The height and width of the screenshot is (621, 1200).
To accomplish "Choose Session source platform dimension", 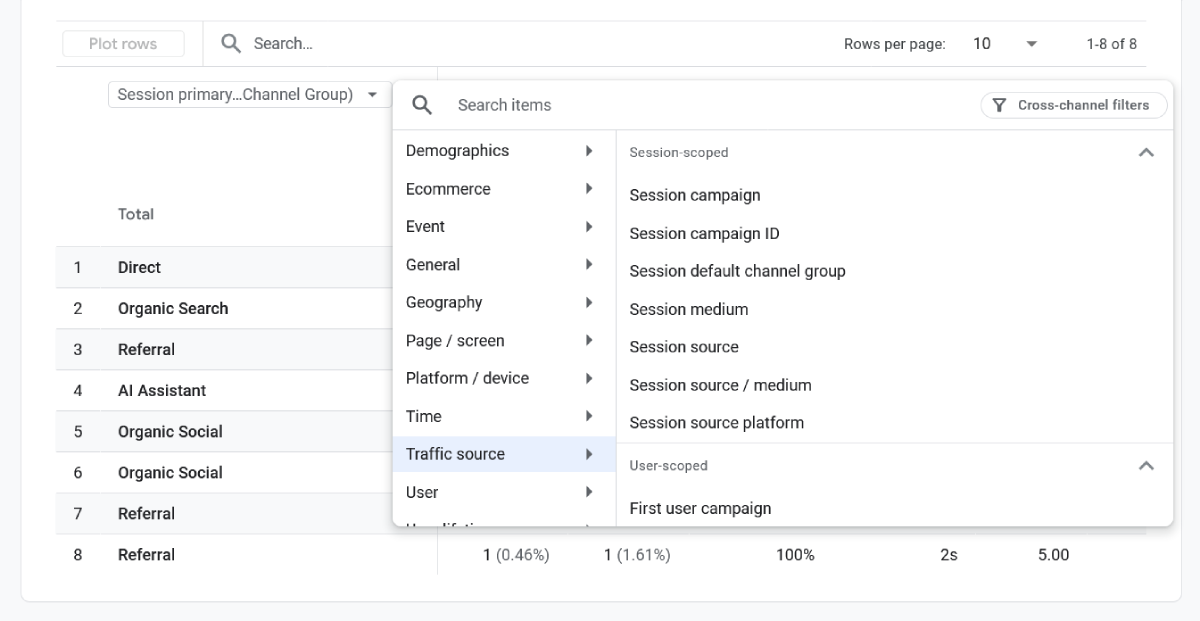I will pos(716,423).
